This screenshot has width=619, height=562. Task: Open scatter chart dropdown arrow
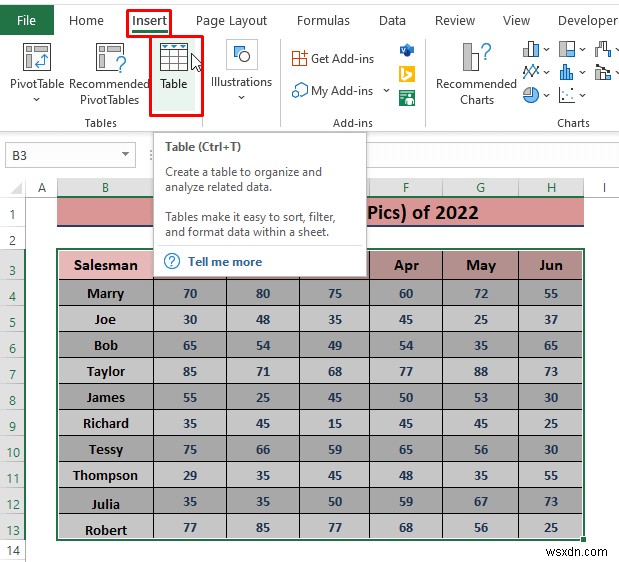582,95
